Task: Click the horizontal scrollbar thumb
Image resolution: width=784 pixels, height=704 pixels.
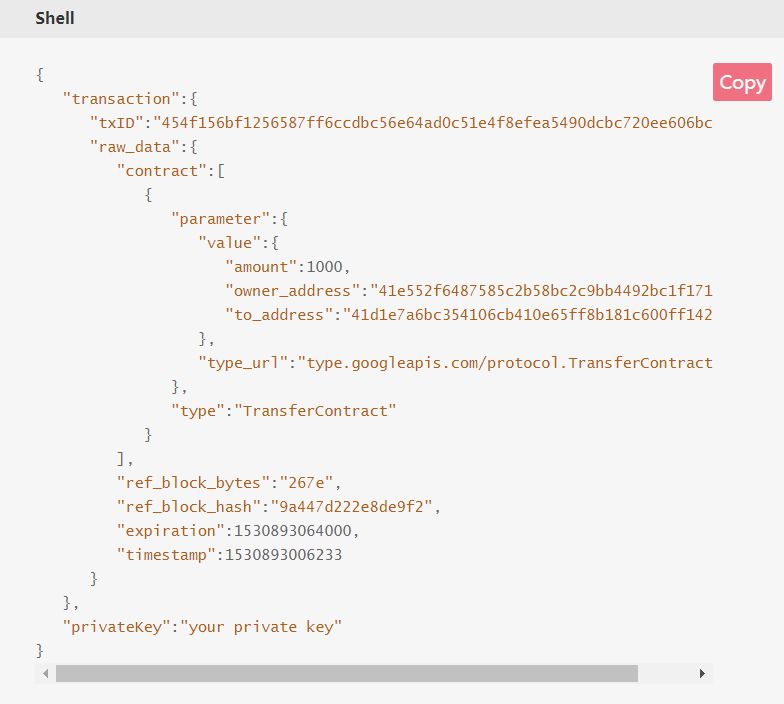Action: pos(346,674)
